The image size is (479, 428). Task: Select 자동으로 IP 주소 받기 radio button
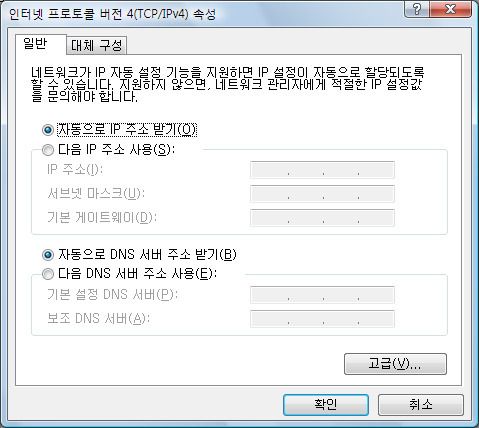48,130
